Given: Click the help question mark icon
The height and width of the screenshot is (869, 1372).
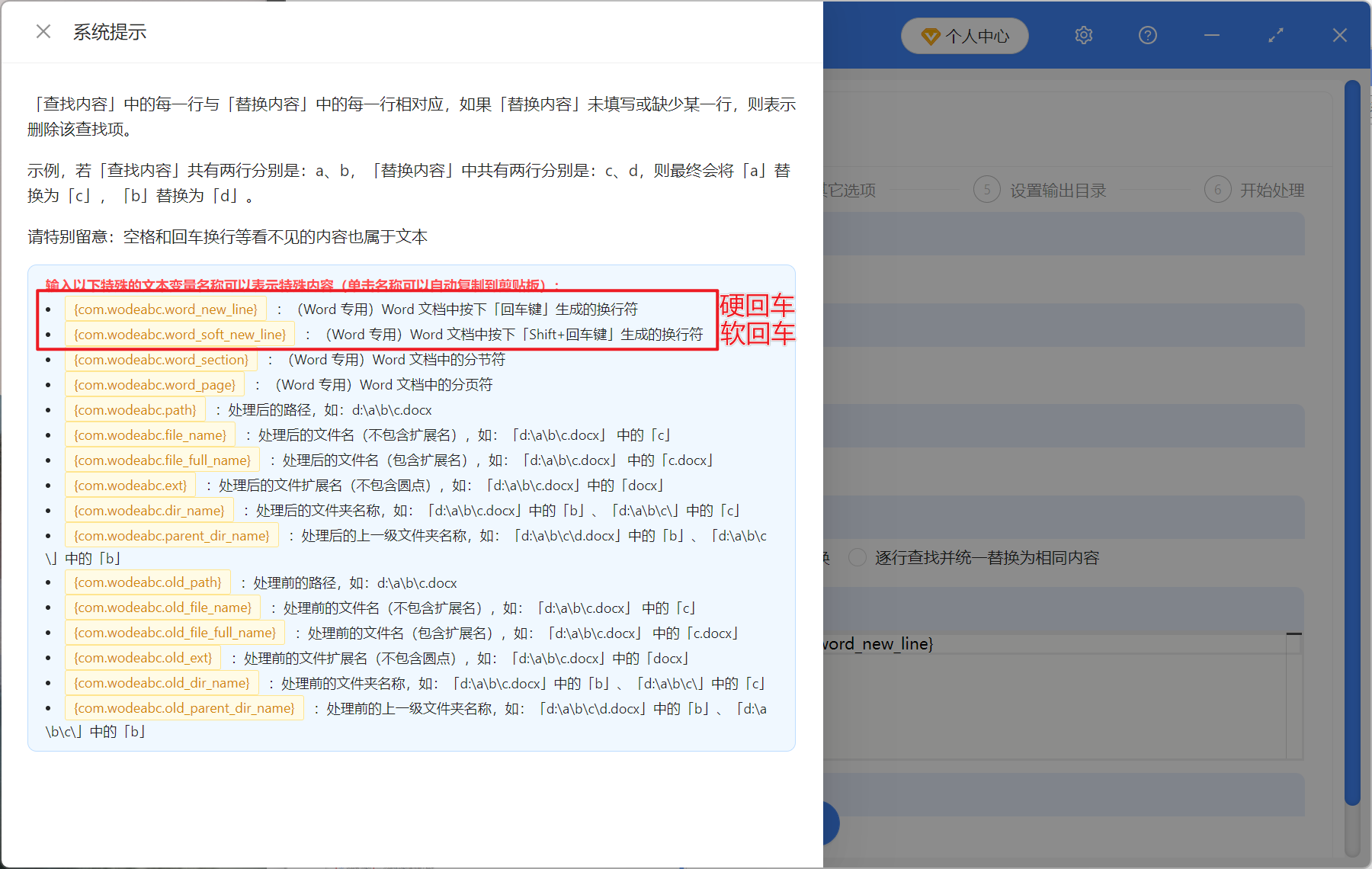Looking at the screenshot, I should 1147,35.
